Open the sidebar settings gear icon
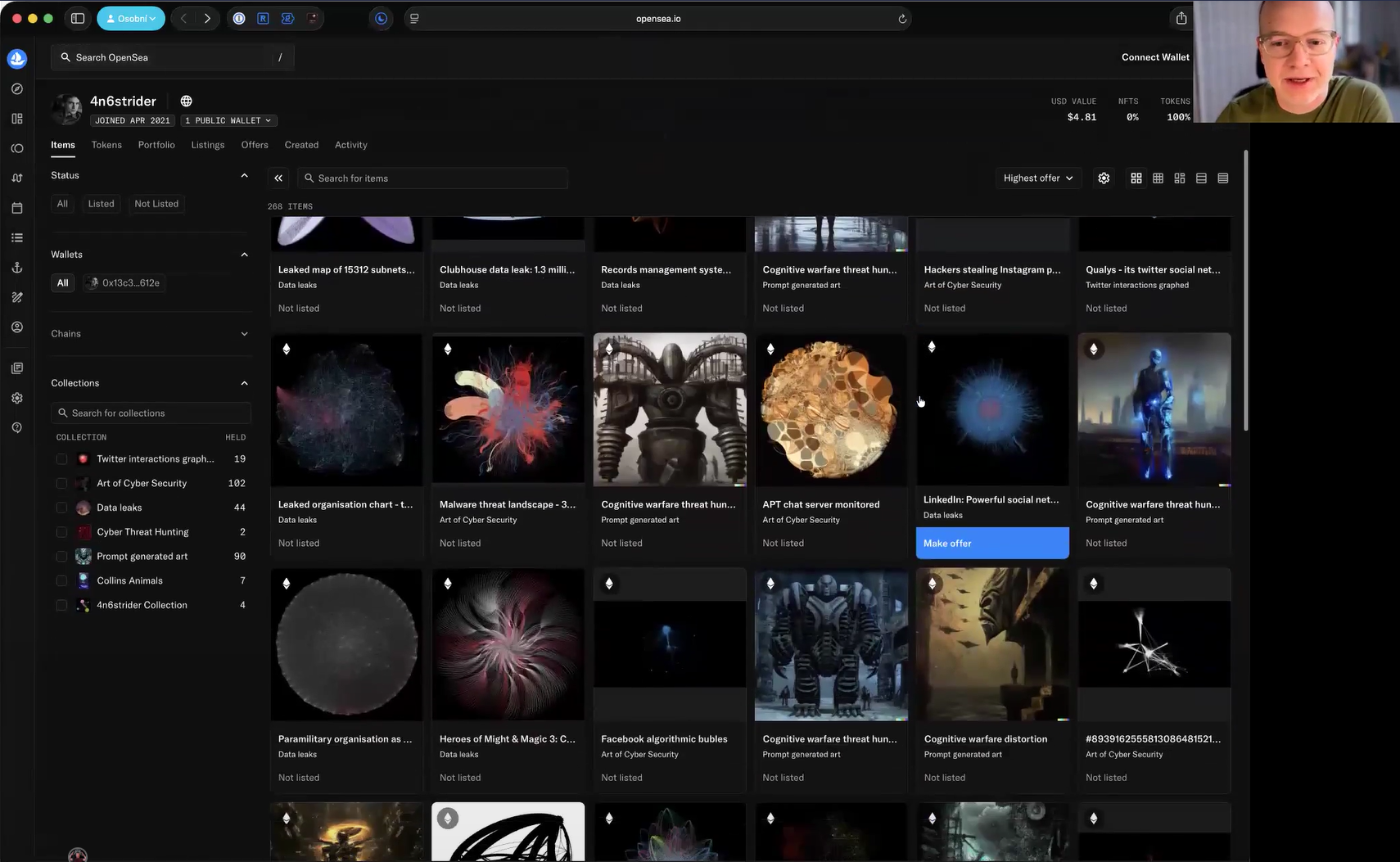The width and height of the screenshot is (1400, 862). (17, 398)
